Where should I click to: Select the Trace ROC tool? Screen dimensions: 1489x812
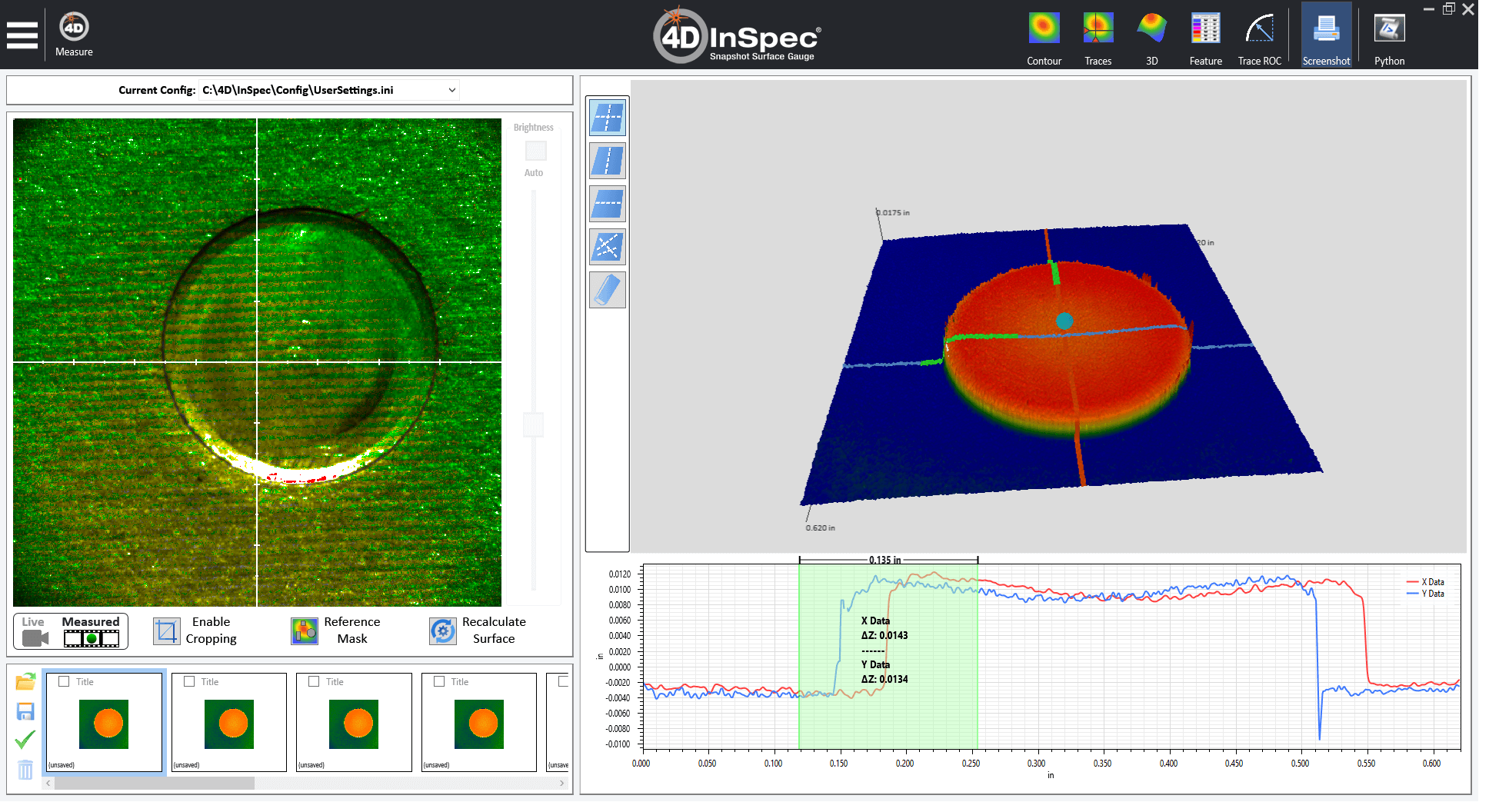1259,37
